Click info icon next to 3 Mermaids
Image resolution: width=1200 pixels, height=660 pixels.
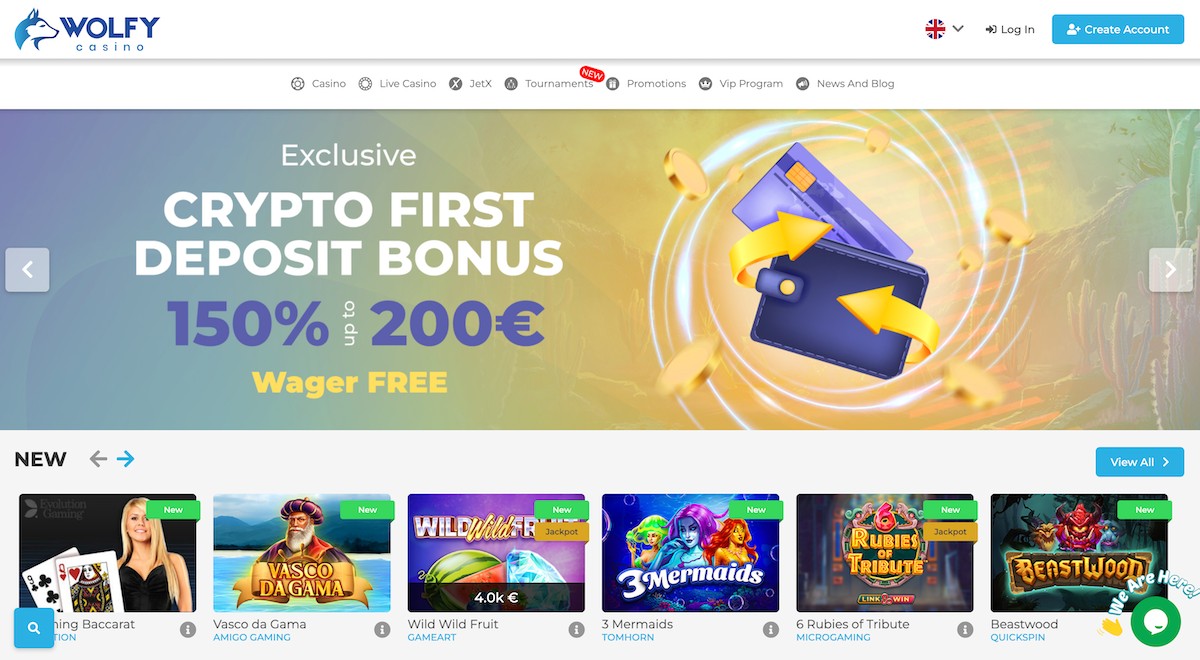tap(770, 630)
